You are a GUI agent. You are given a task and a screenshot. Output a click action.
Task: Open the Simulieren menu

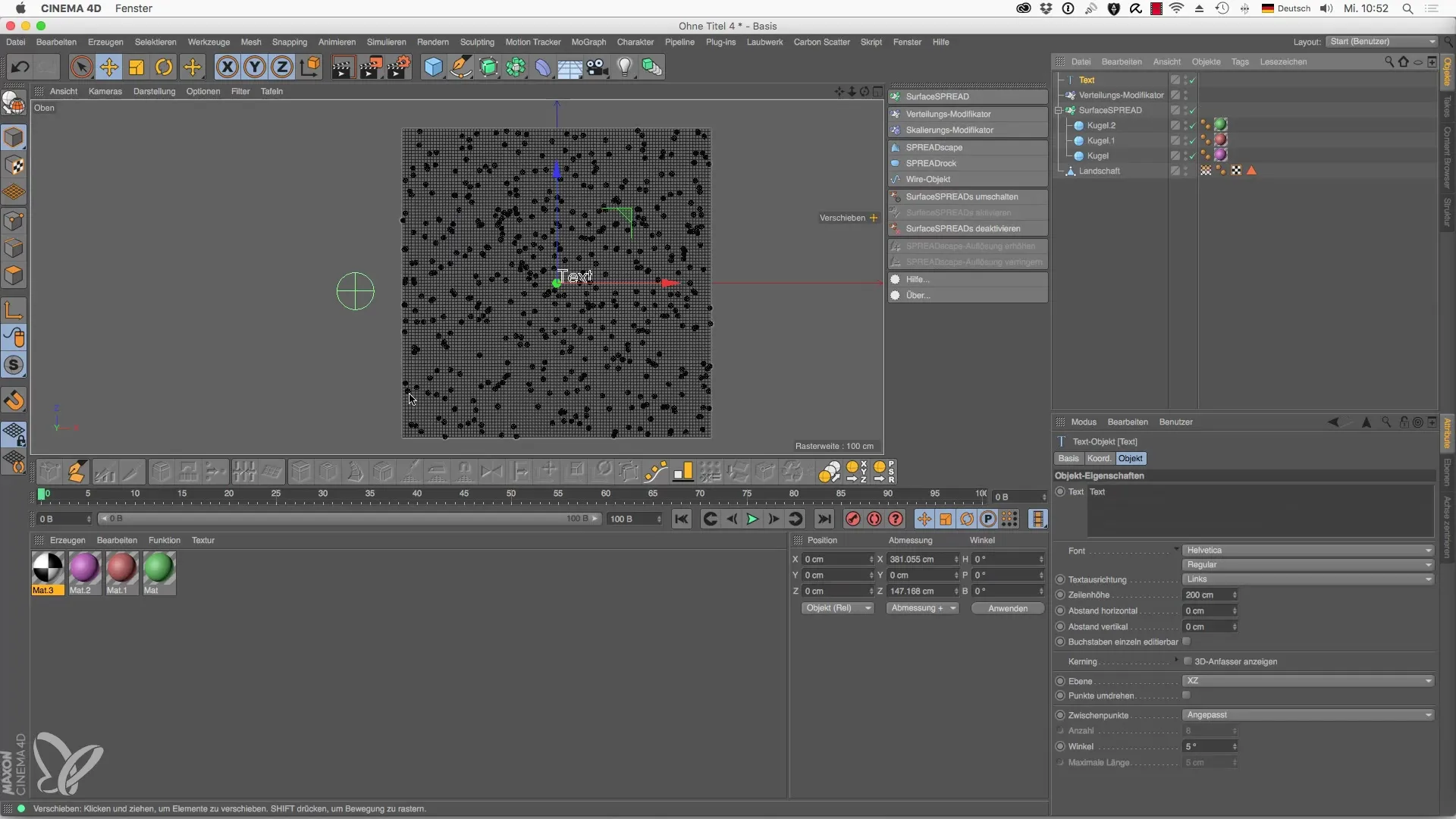tap(386, 42)
